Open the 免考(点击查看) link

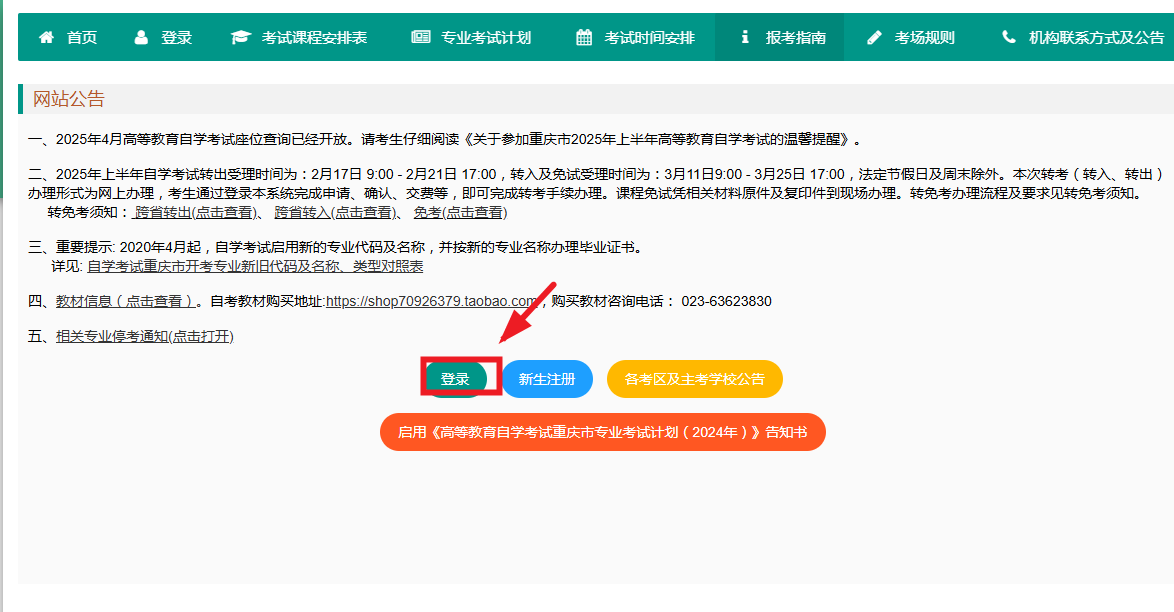(460, 213)
